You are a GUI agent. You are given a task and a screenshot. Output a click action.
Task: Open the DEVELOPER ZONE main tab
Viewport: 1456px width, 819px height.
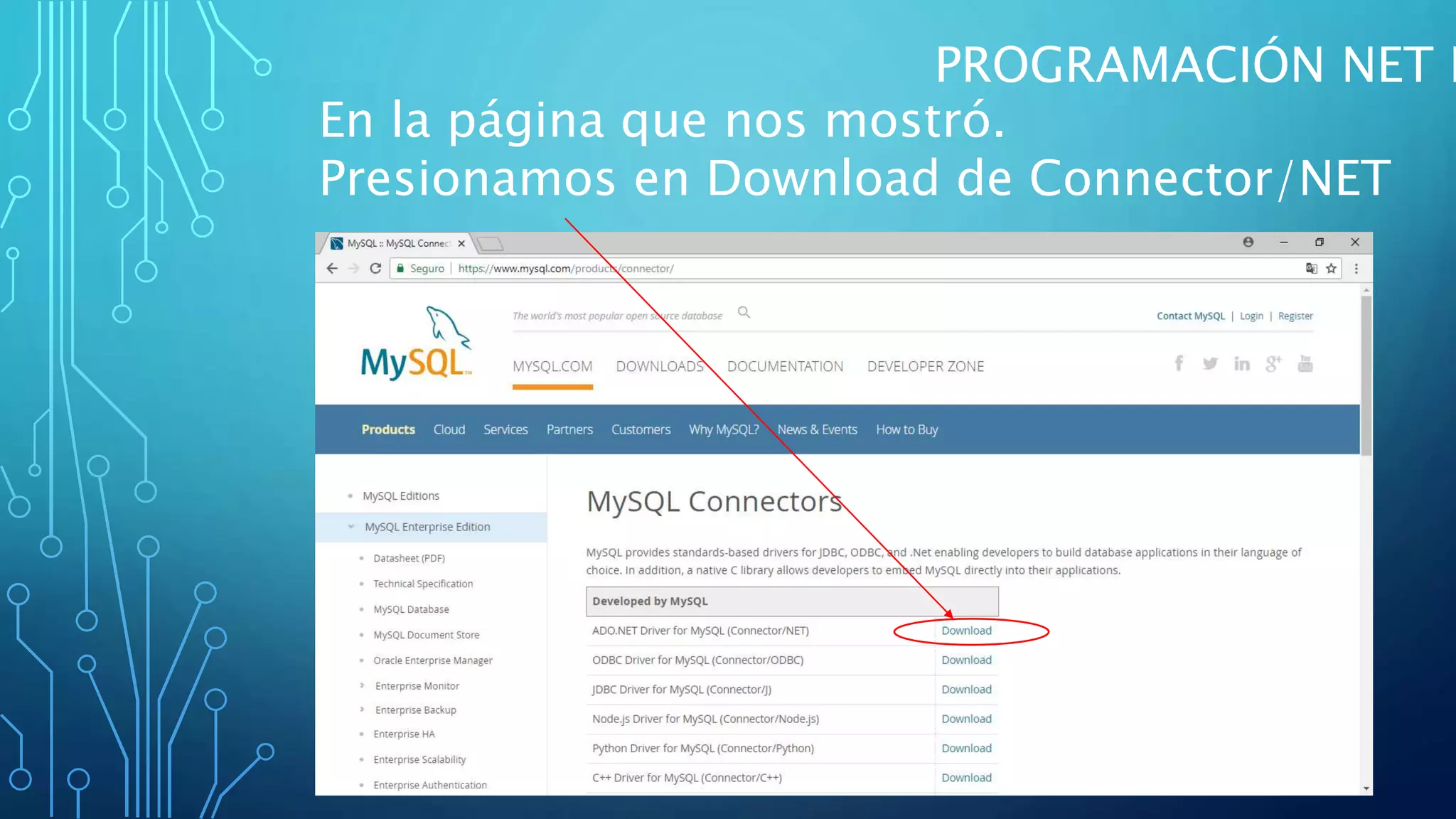925,366
